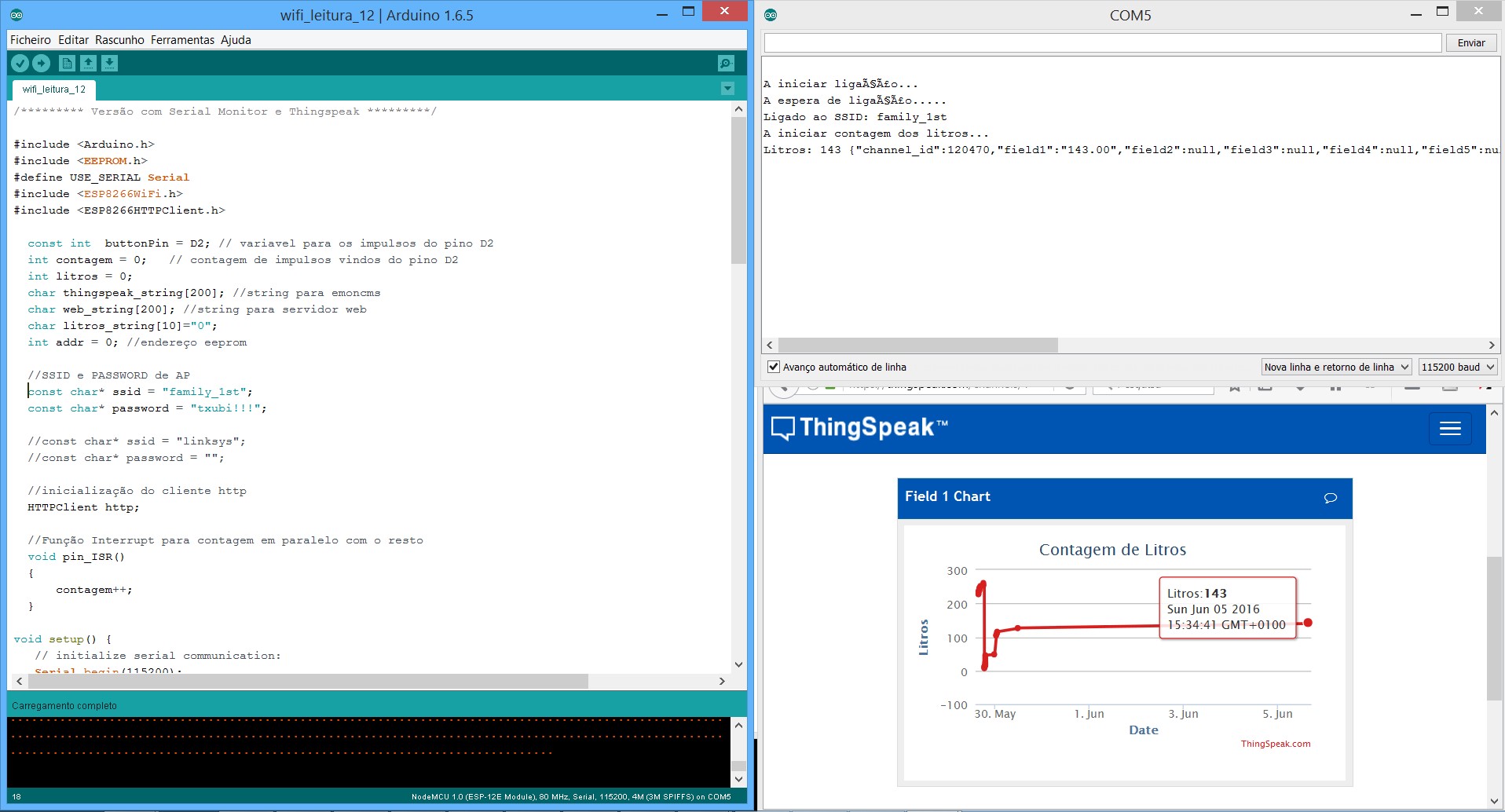Click the Enviar button in COM5
The height and width of the screenshot is (812, 1505).
(x=1471, y=42)
